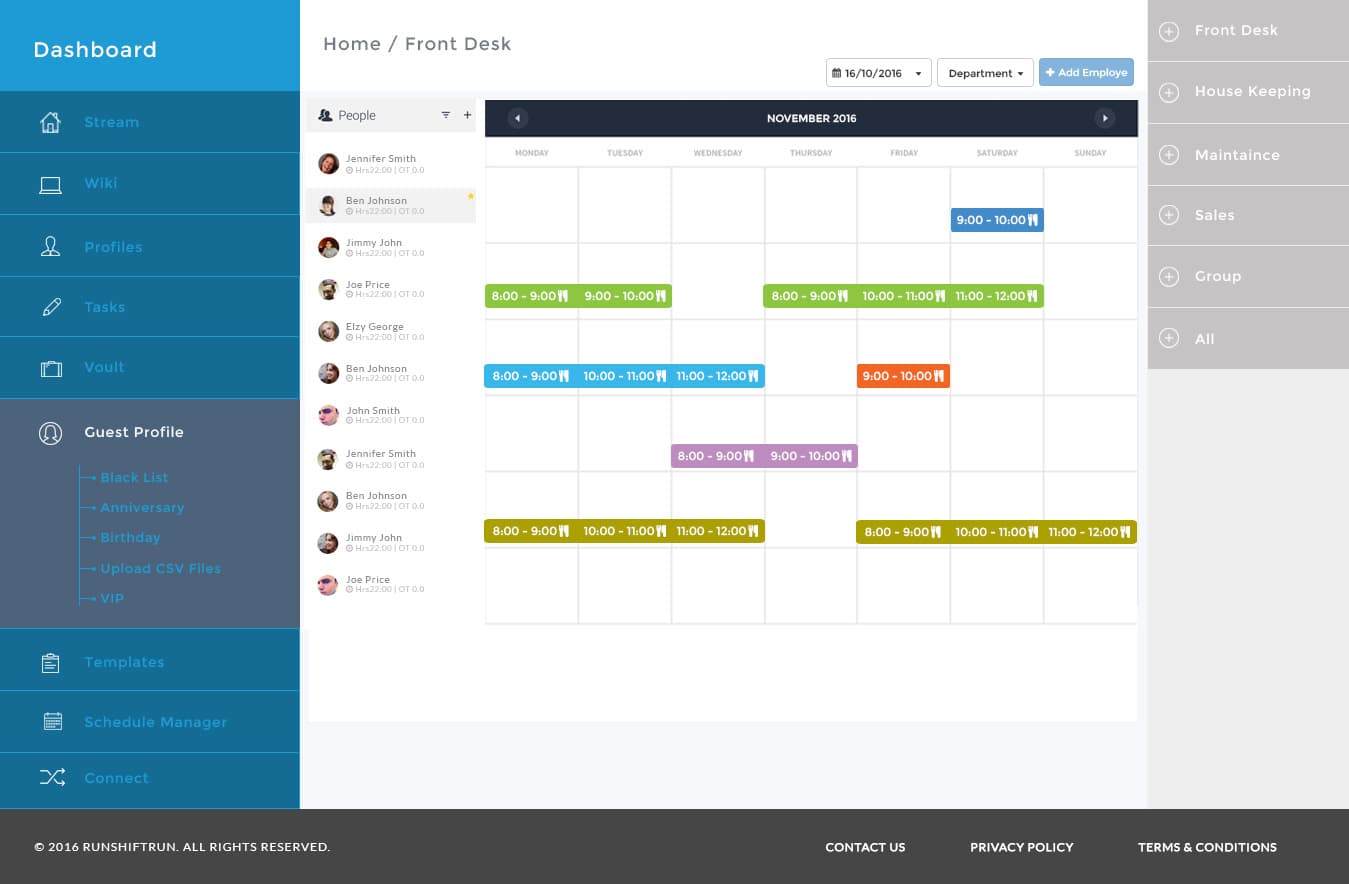Click the Add Employe button
Image resolution: width=1349 pixels, height=884 pixels.
(x=1086, y=72)
